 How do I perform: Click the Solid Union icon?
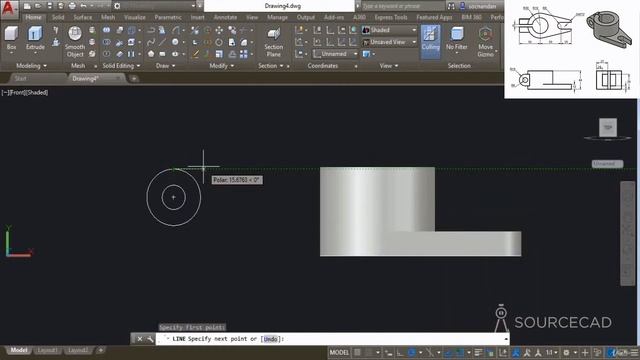107,30
